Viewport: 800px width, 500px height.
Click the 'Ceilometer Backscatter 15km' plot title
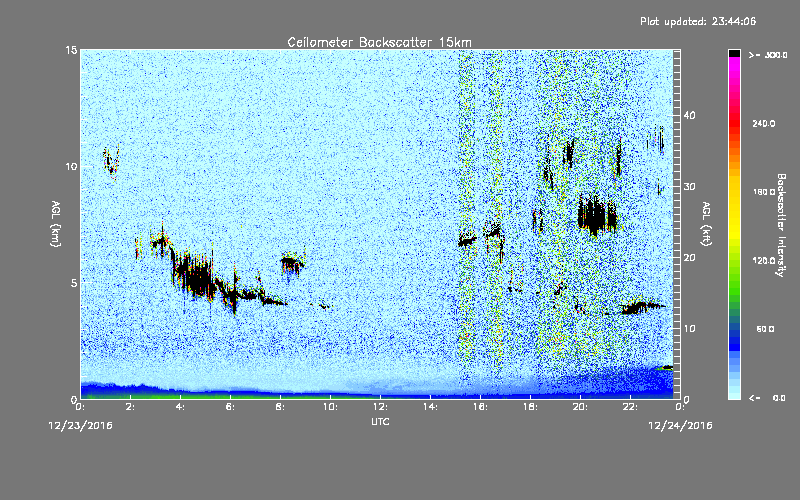click(379, 42)
